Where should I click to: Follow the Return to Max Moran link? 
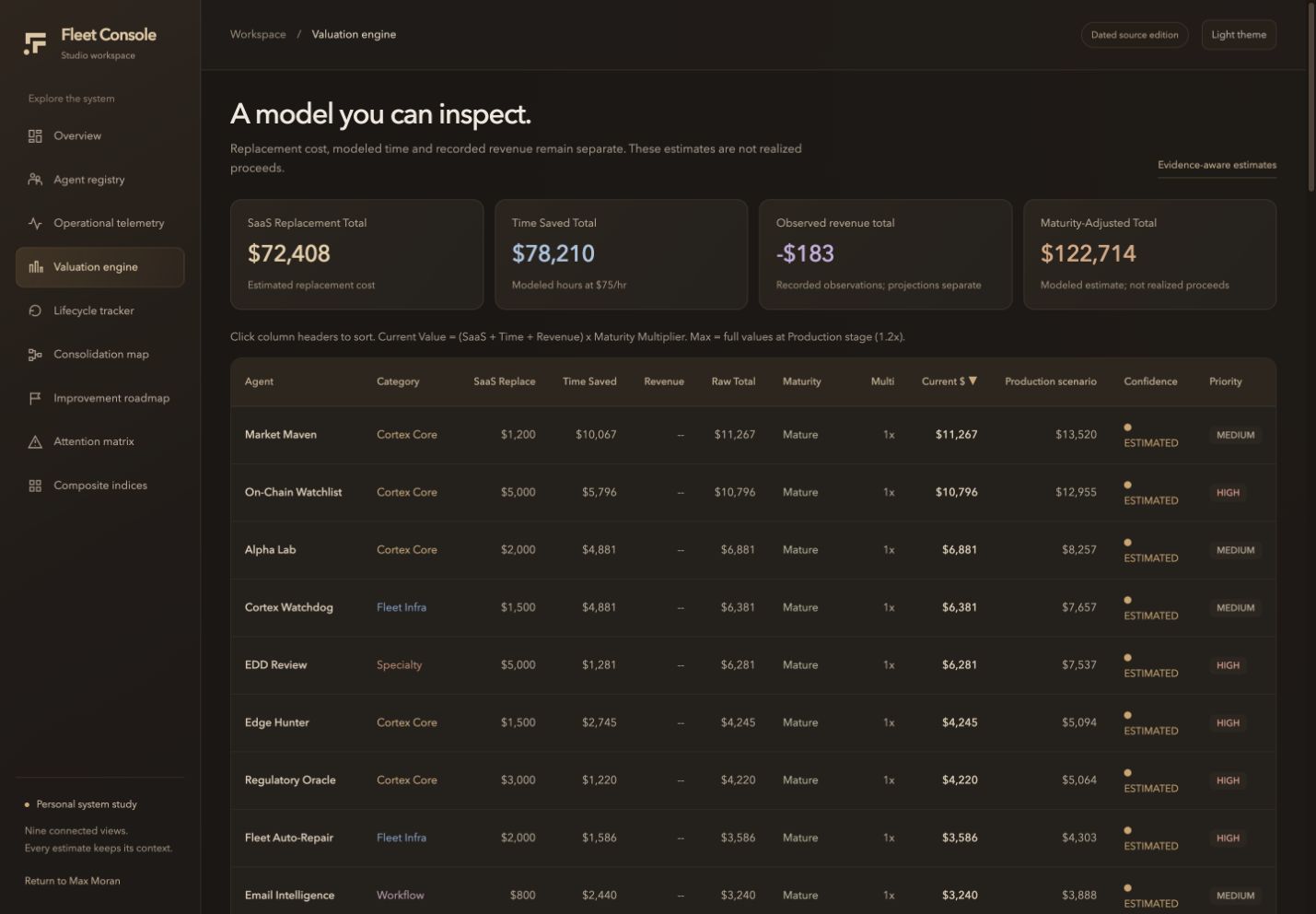tap(72, 881)
